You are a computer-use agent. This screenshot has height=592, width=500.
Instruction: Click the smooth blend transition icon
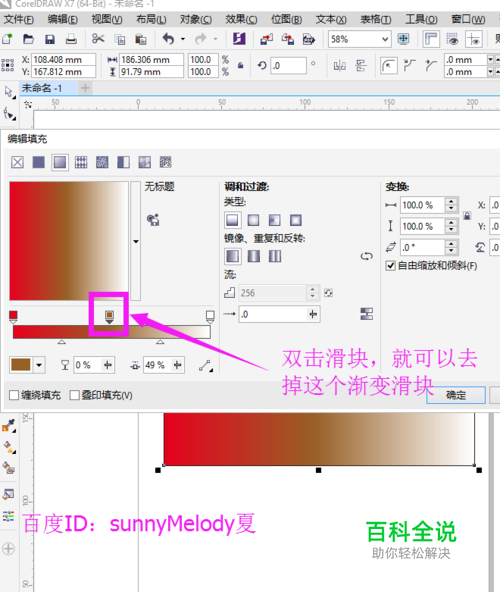coord(366,314)
